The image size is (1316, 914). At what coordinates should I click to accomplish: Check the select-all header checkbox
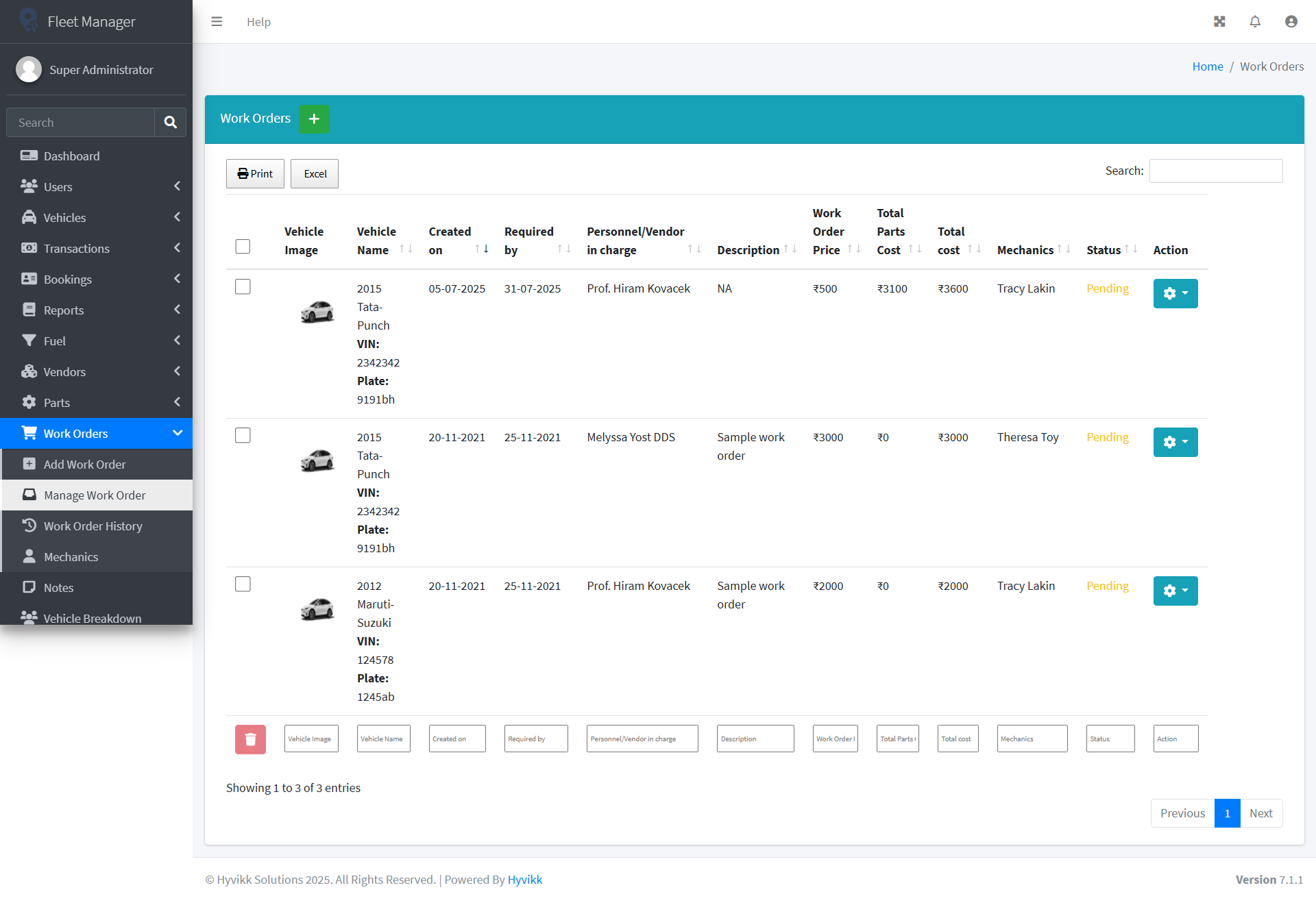point(243,247)
